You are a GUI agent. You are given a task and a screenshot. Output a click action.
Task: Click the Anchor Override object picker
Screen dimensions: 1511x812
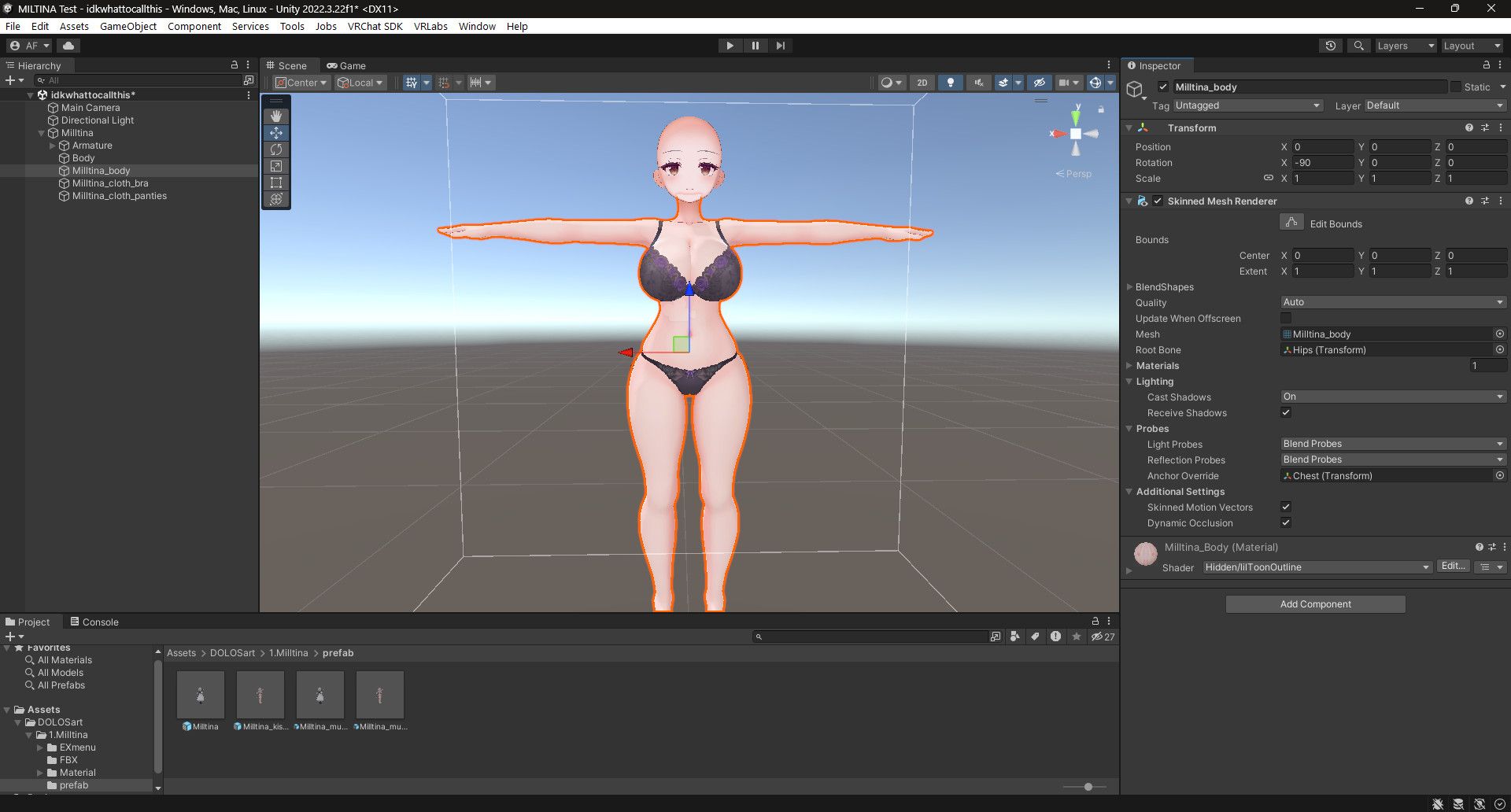1500,476
